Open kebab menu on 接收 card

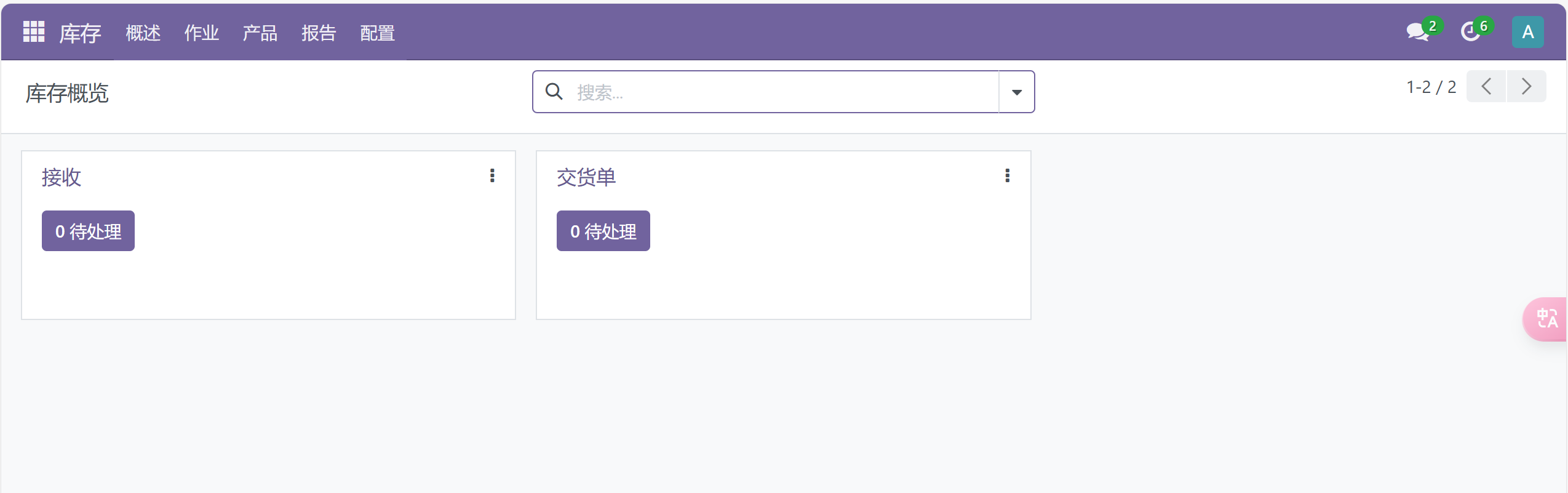(492, 176)
